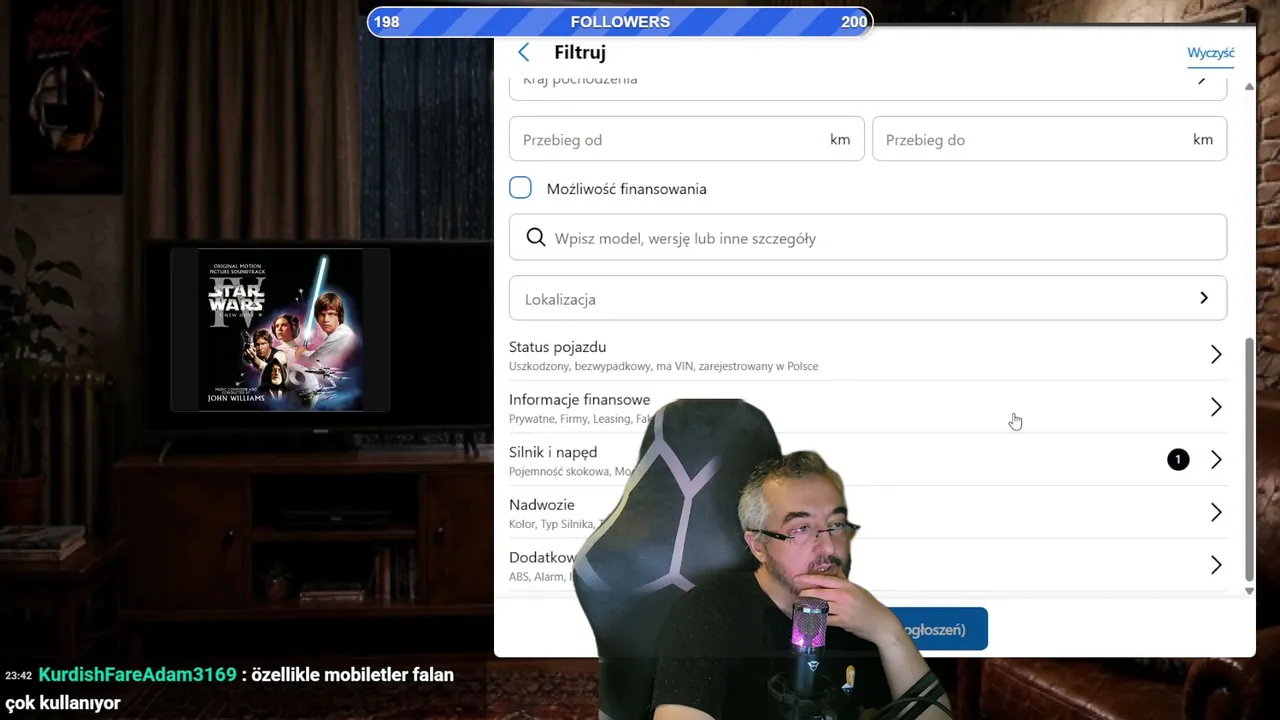
Task: Click the Wyczyść clear filters link
Action: pyautogui.click(x=1210, y=53)
